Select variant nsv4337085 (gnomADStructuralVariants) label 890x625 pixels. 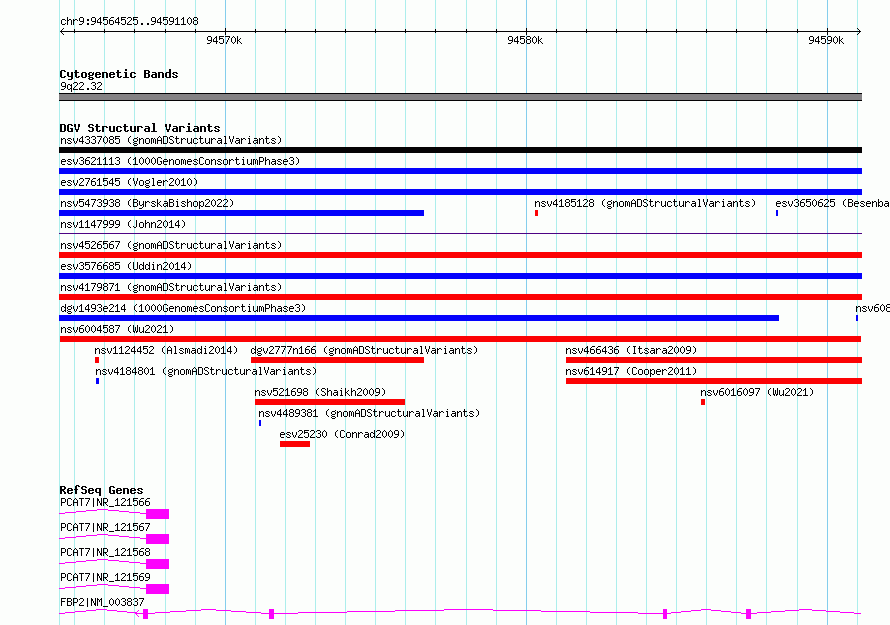171,140
